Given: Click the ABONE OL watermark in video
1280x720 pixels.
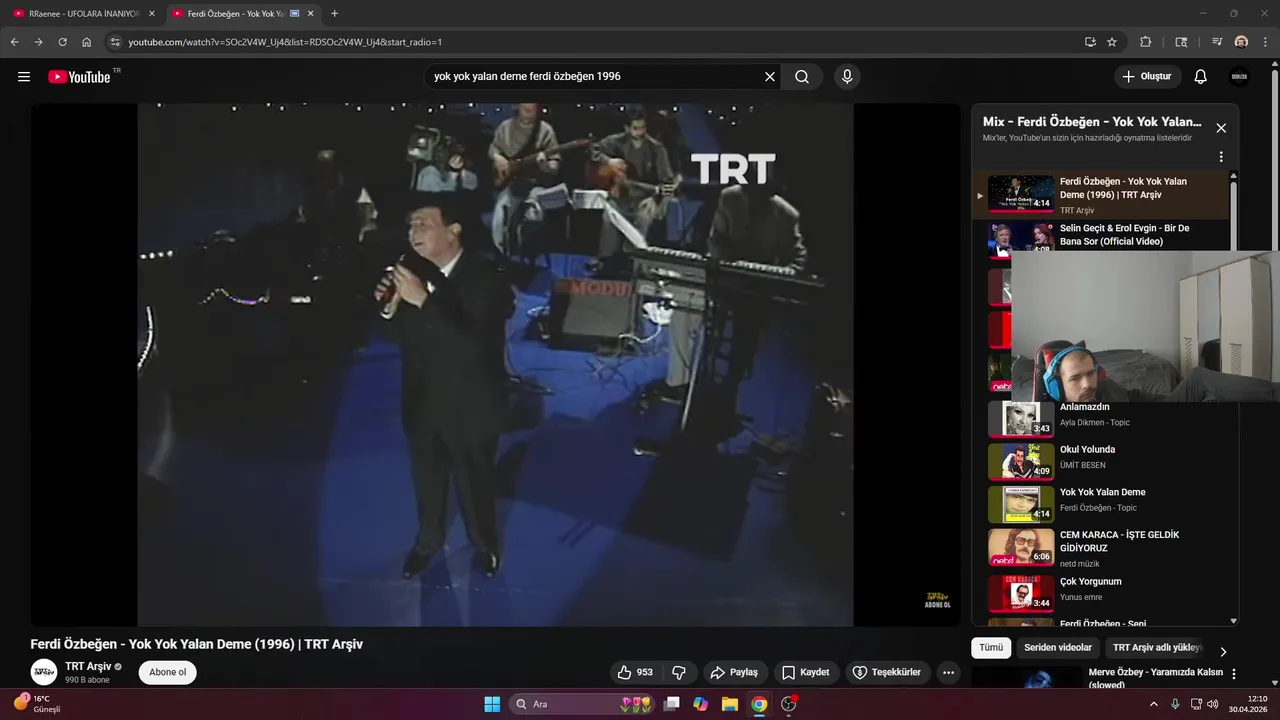Looking at the screenshot, I should (x=937, y=600).
